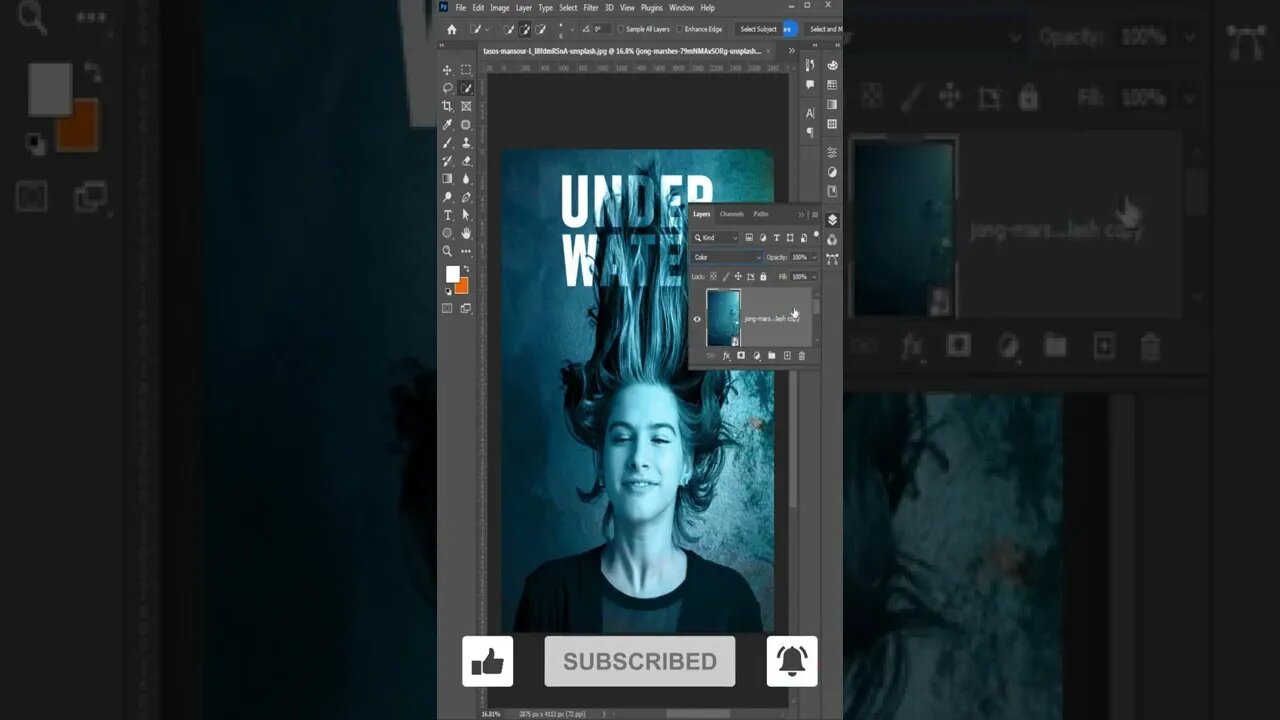Select the Blur tool
The height and width of the screenshot is (720, 1280).
tap(466, 178)
